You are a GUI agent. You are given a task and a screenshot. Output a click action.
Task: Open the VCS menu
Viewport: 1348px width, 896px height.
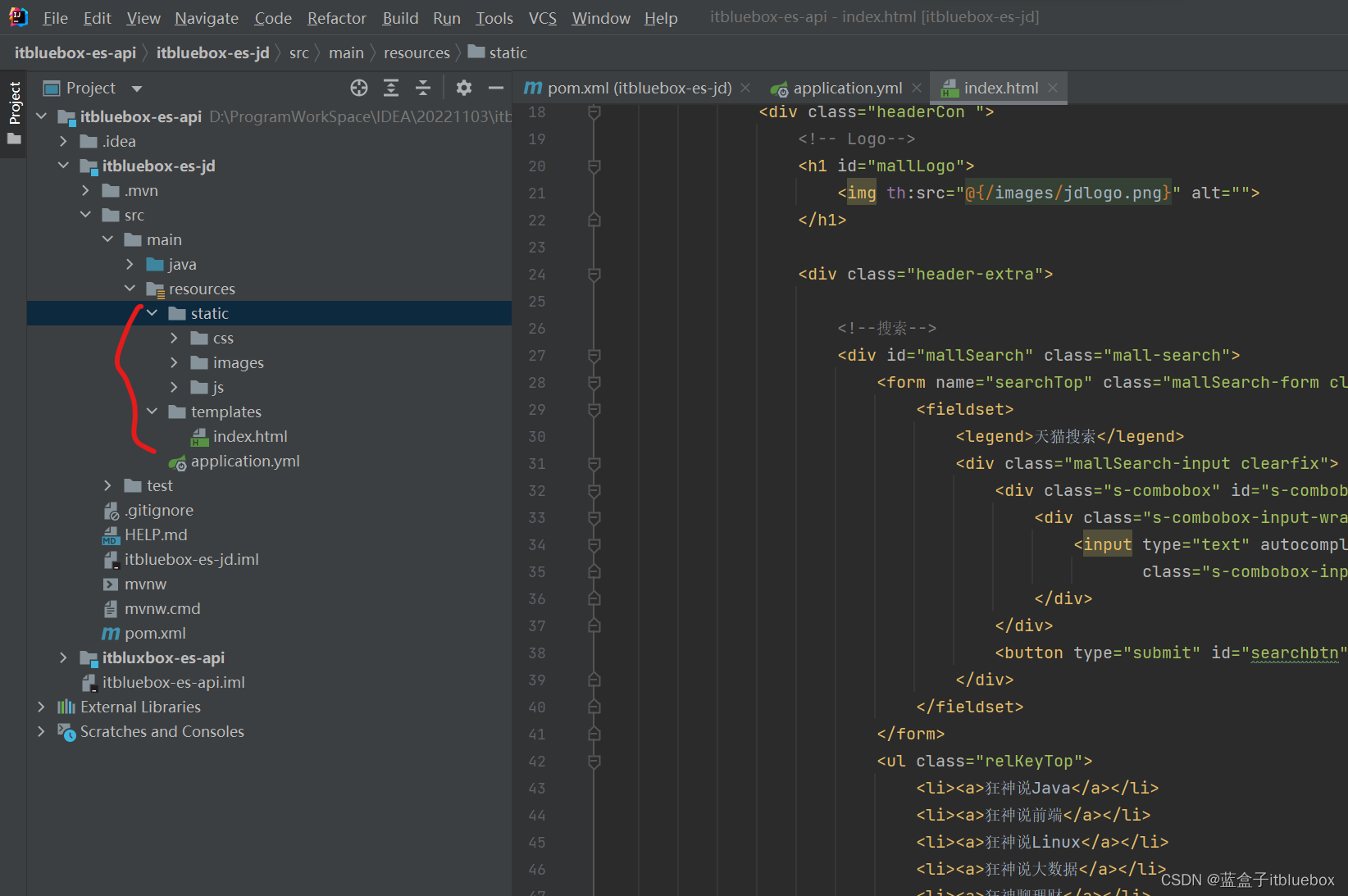(543, 18)
